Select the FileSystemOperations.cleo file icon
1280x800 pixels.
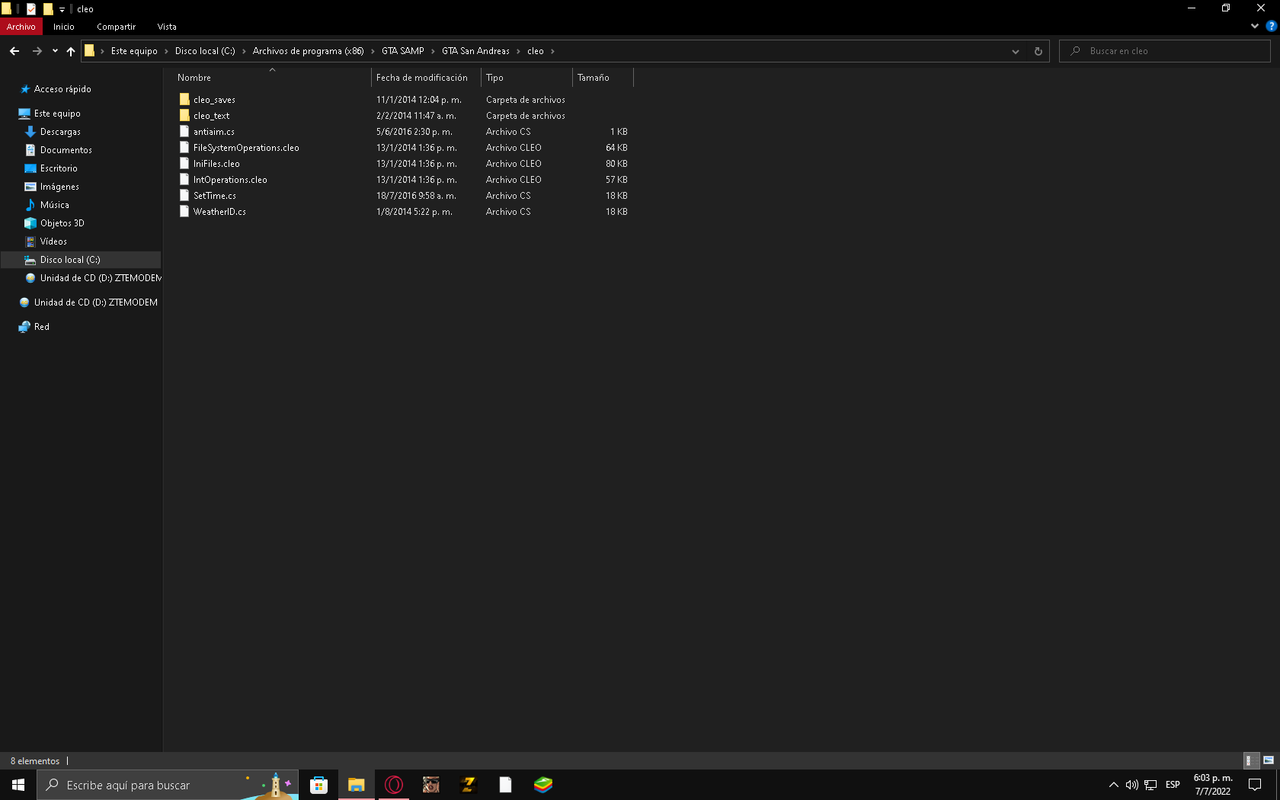tap(184, 148)
